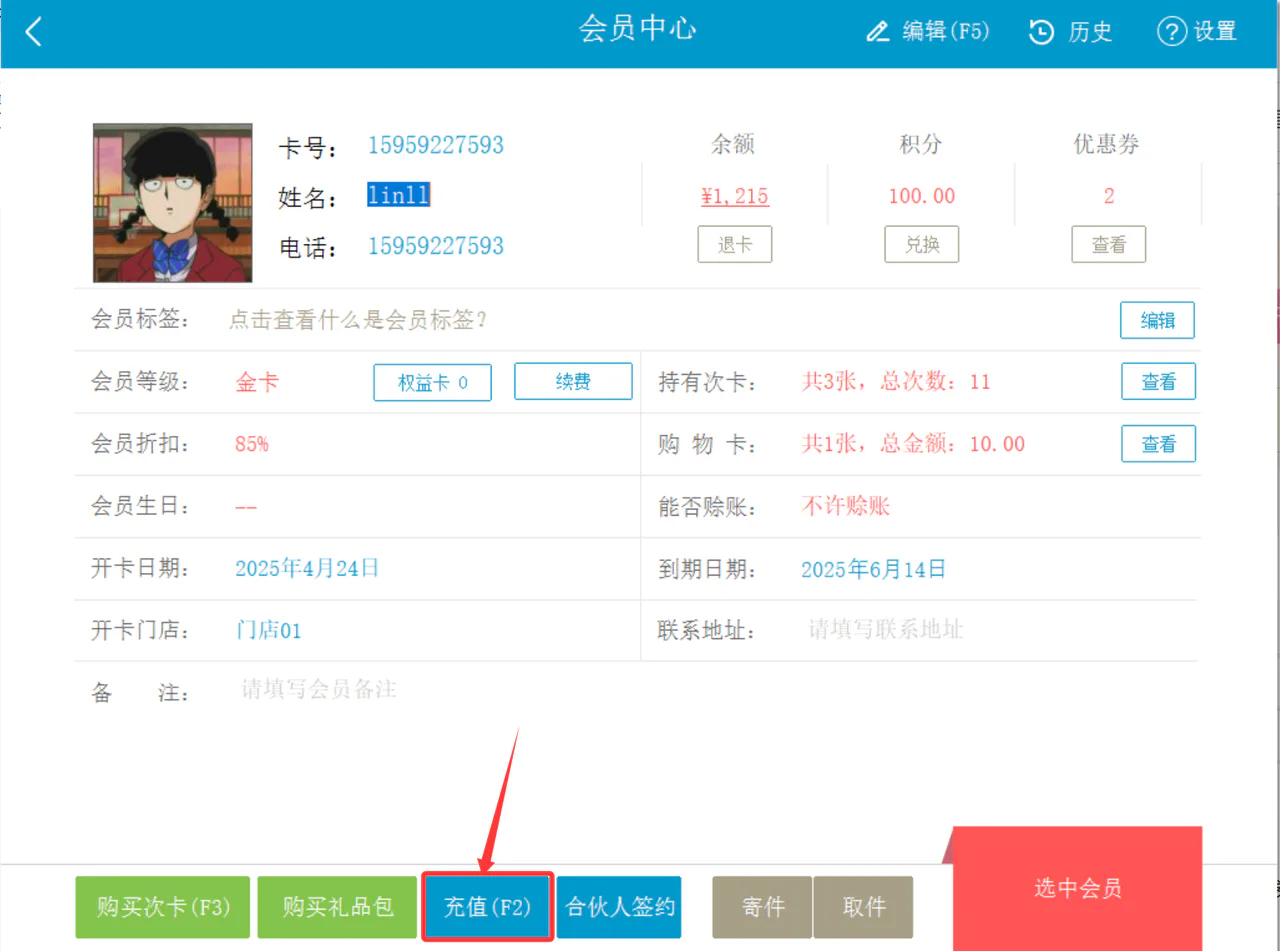Click 点击查看什么是会员标签 hint text

358,320
